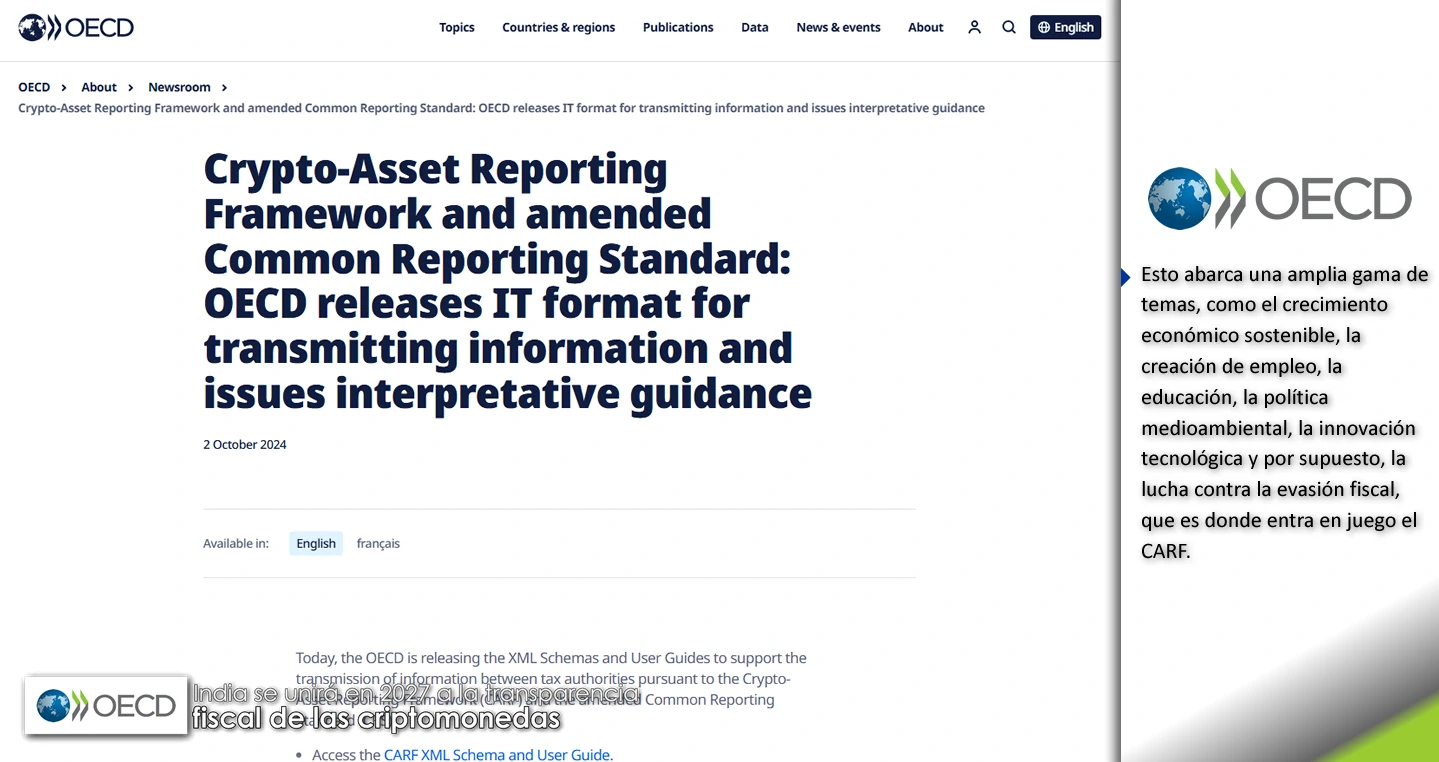1439x762 pixels.
Task: Go to Newsroom breadcrumb link
Action: [179, 87]
